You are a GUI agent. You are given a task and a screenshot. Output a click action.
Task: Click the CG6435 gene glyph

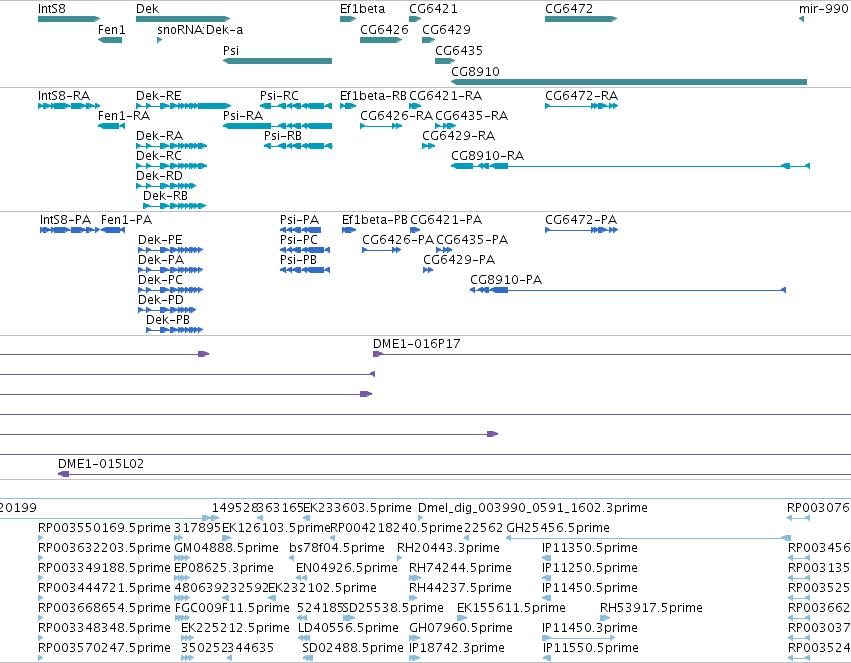click(x=445, y=61)
